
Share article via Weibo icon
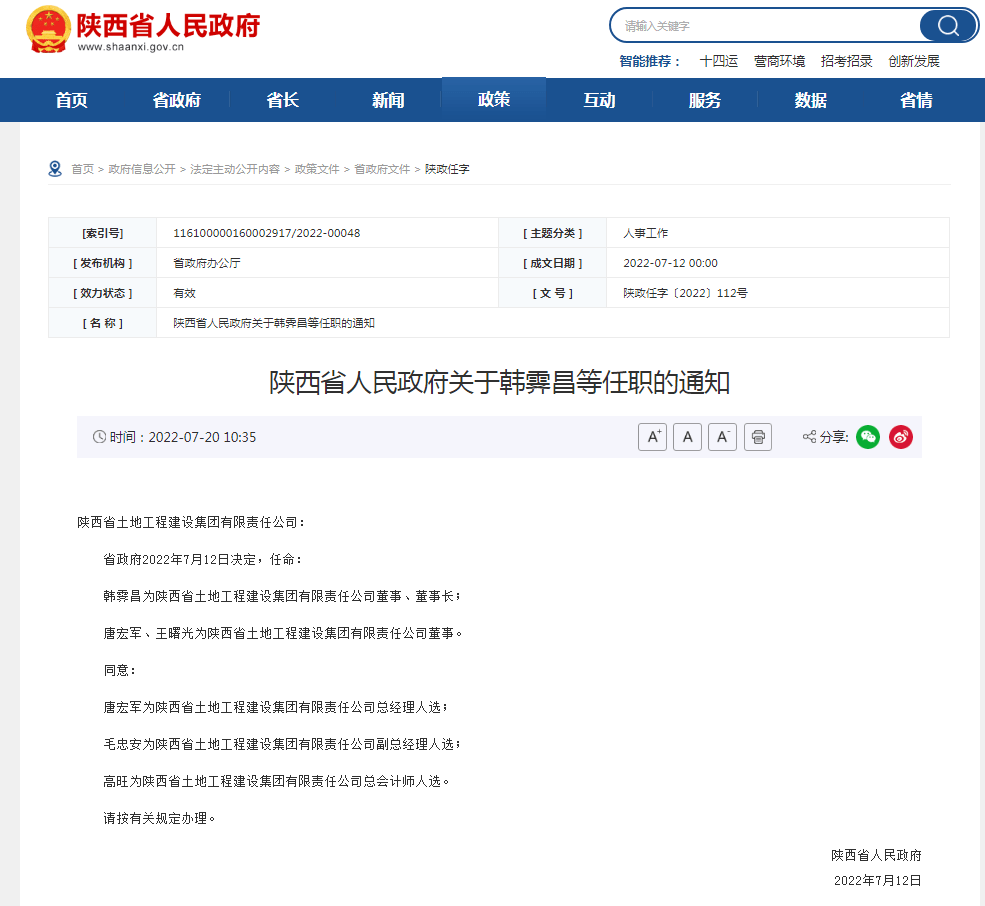point(901,437)
